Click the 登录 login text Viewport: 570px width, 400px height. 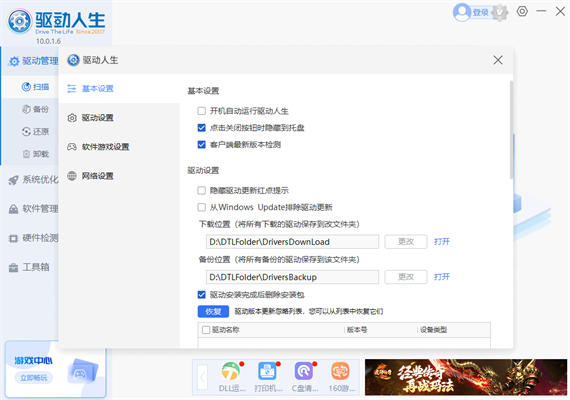pos(481,13)
